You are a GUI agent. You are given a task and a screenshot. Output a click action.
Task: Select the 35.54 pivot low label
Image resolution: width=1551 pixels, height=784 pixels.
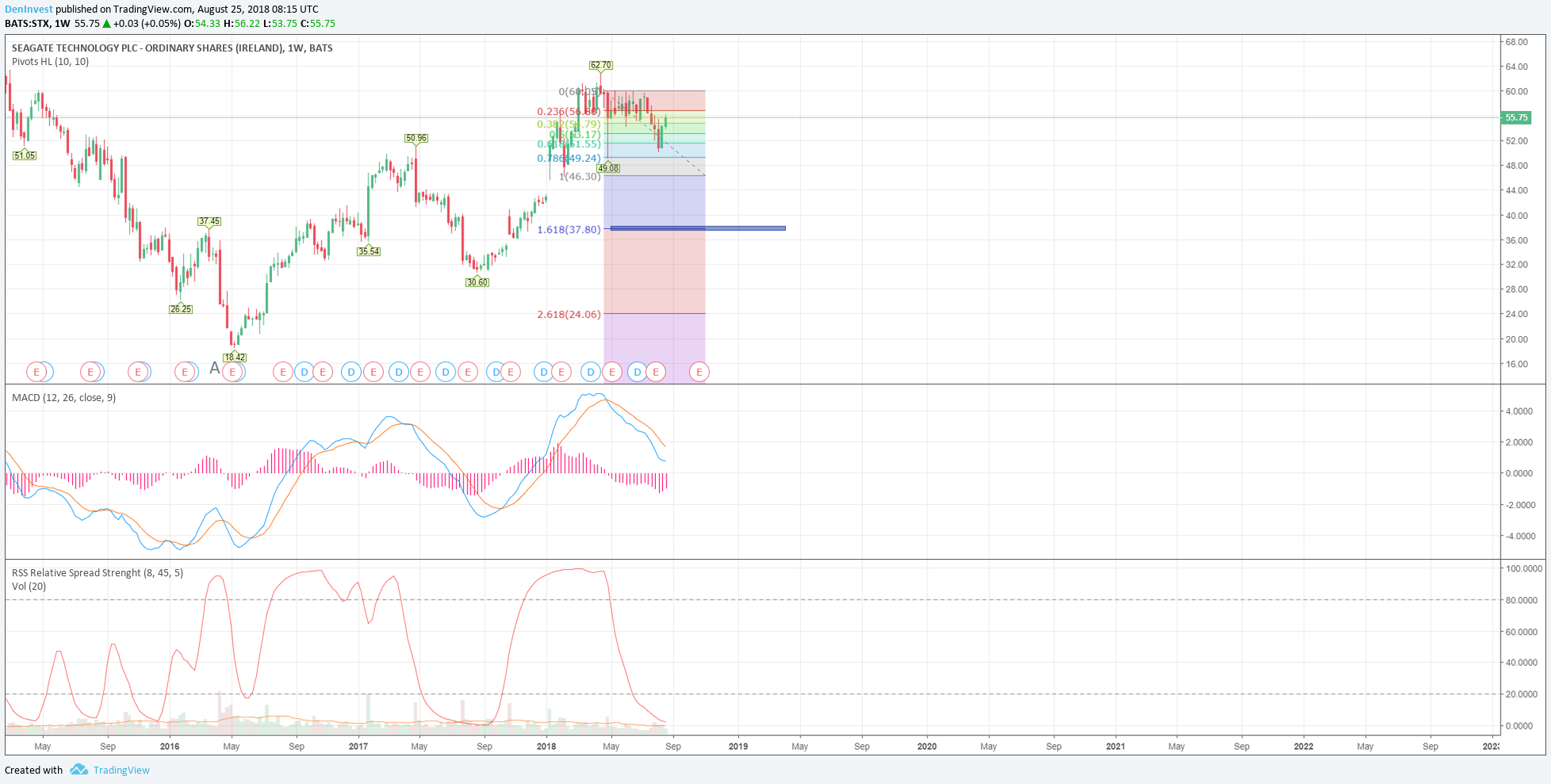369,251
